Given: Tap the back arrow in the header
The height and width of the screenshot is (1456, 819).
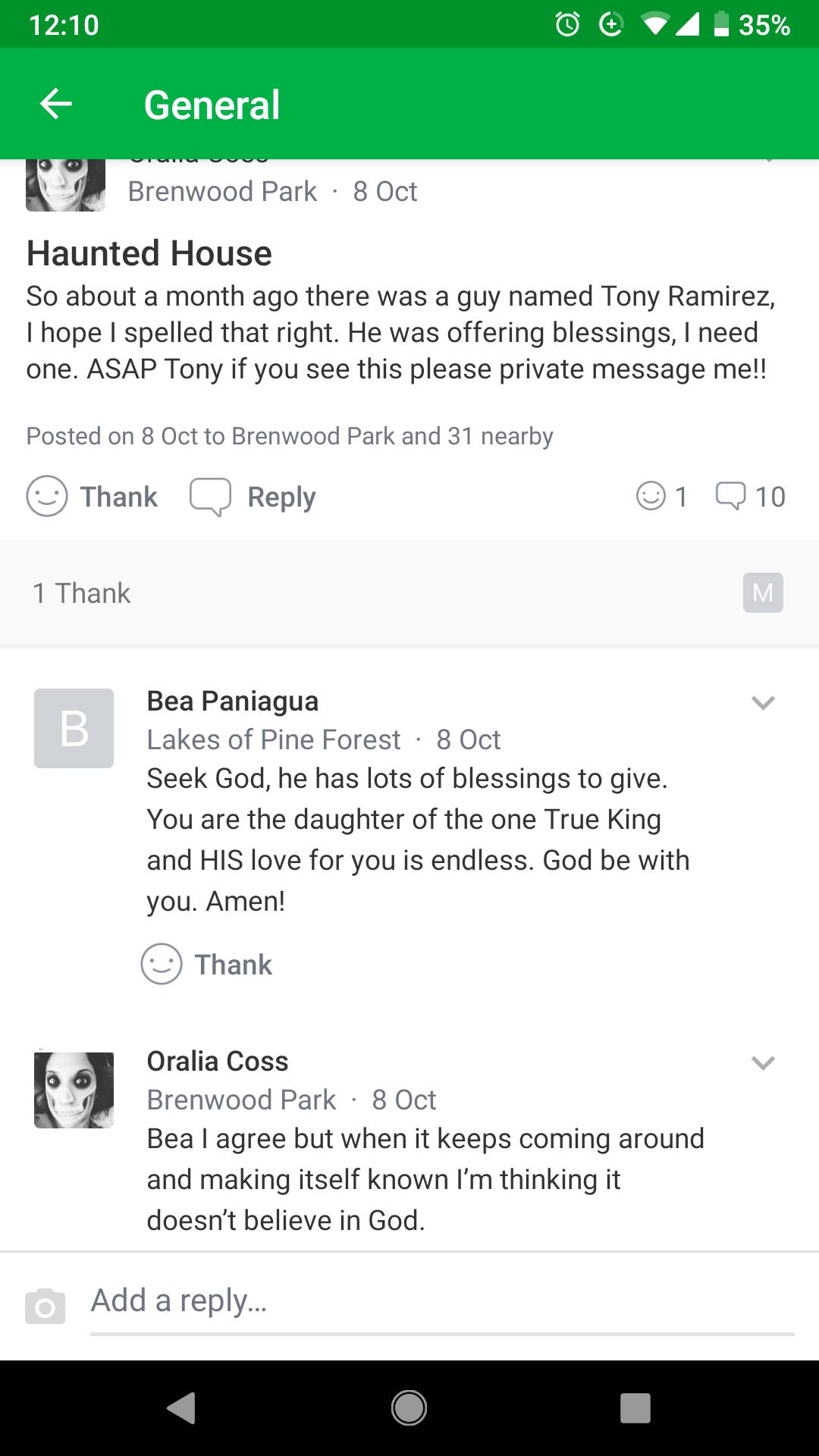Looking at the screenshot, I should pos(56,104).
